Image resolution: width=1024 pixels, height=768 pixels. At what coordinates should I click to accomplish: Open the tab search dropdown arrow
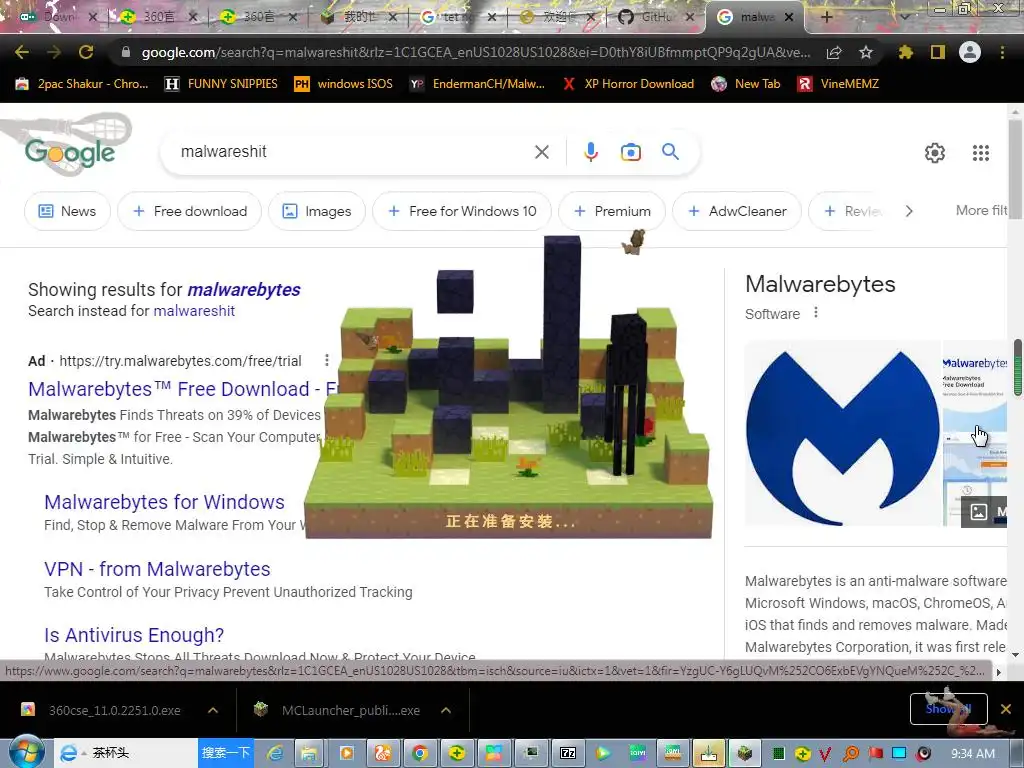tap(905, 17)
